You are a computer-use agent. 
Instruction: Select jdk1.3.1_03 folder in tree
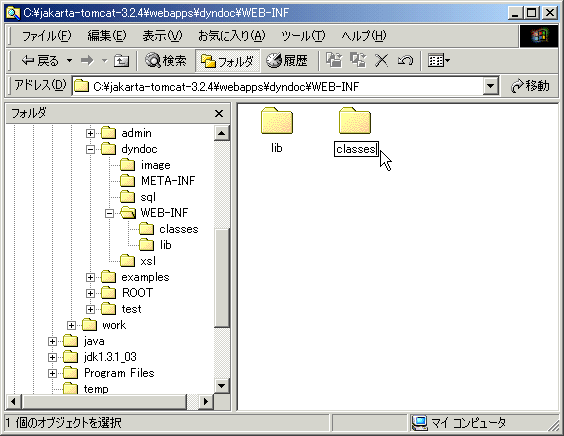click(x=110, y=357)
